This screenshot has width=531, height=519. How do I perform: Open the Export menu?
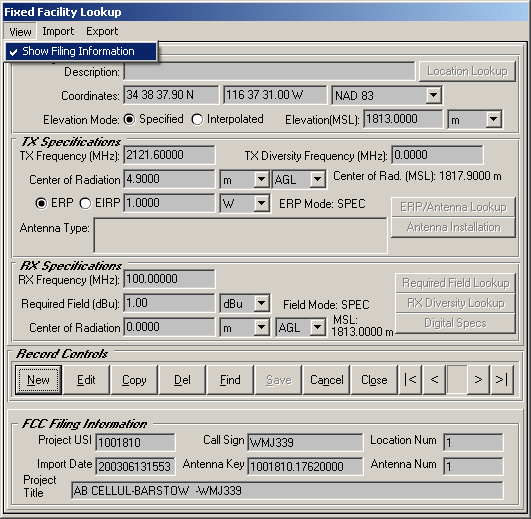pyautogui.click(x=102, y=31)
